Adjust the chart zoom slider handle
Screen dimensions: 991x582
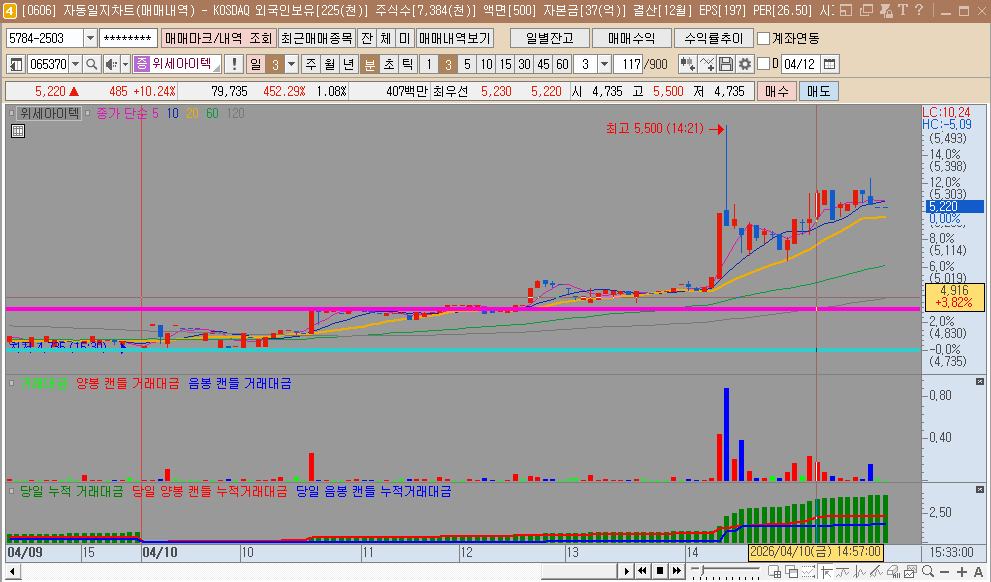point(702,571)
